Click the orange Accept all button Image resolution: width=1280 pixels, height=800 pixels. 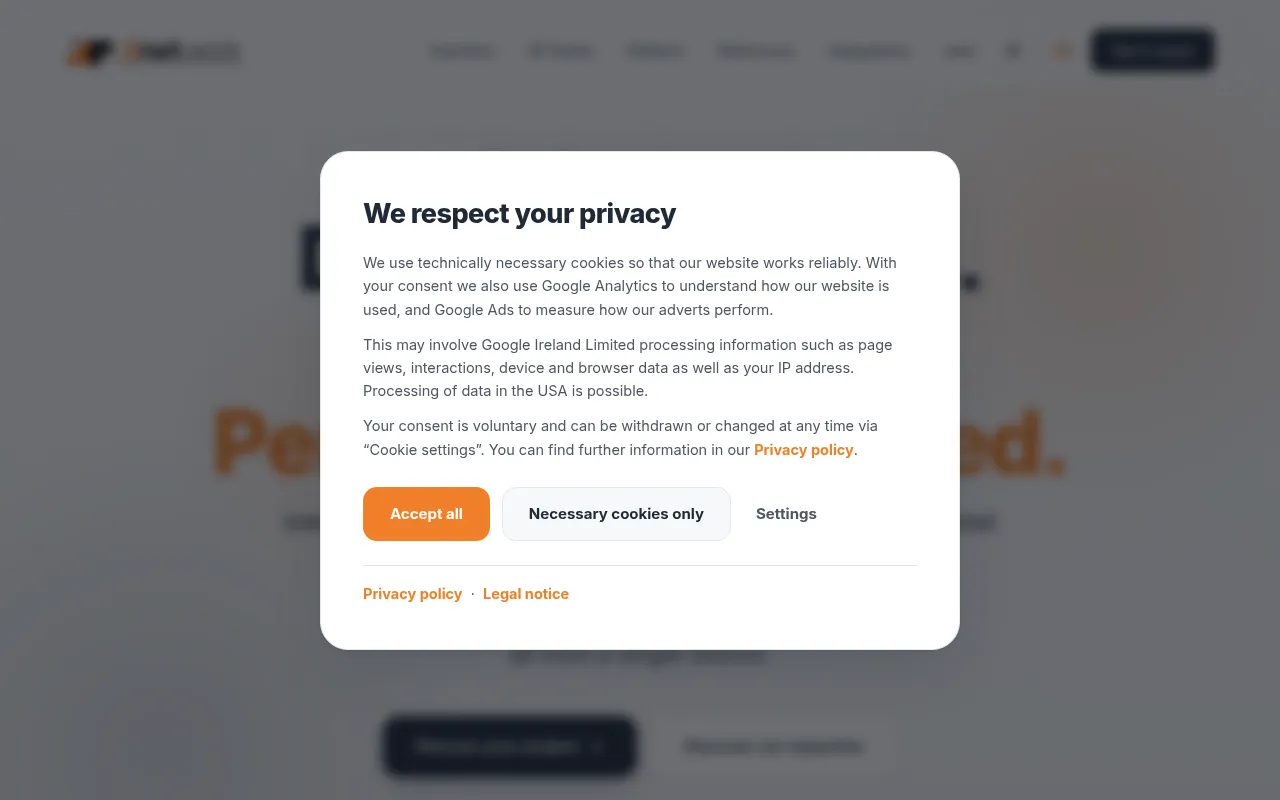coord(426,514)
